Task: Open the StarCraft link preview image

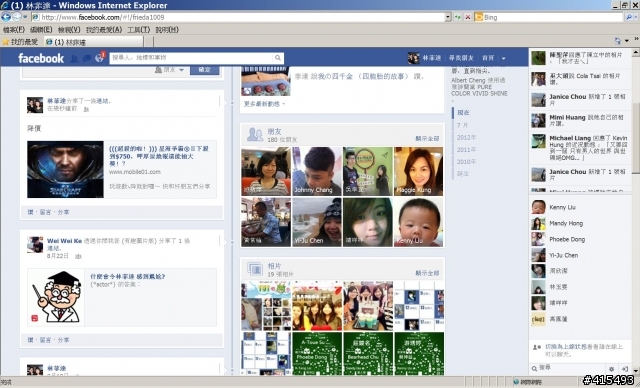Action: pos(65,169)
